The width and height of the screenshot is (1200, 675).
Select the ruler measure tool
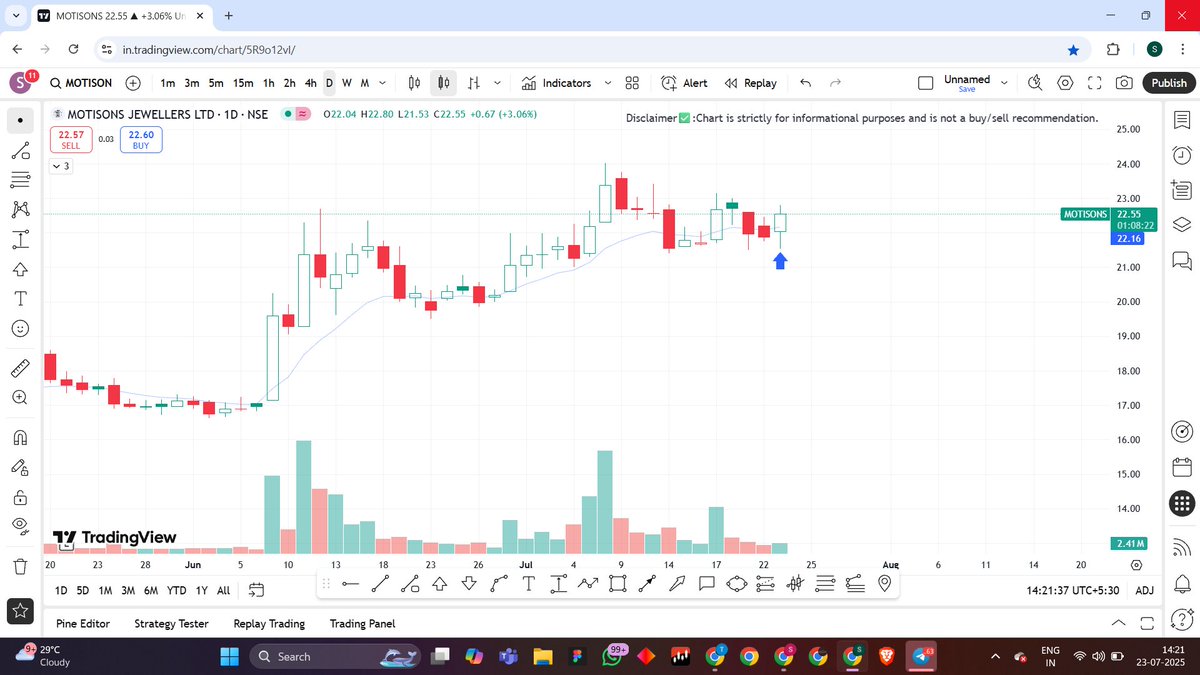(20, 368)
